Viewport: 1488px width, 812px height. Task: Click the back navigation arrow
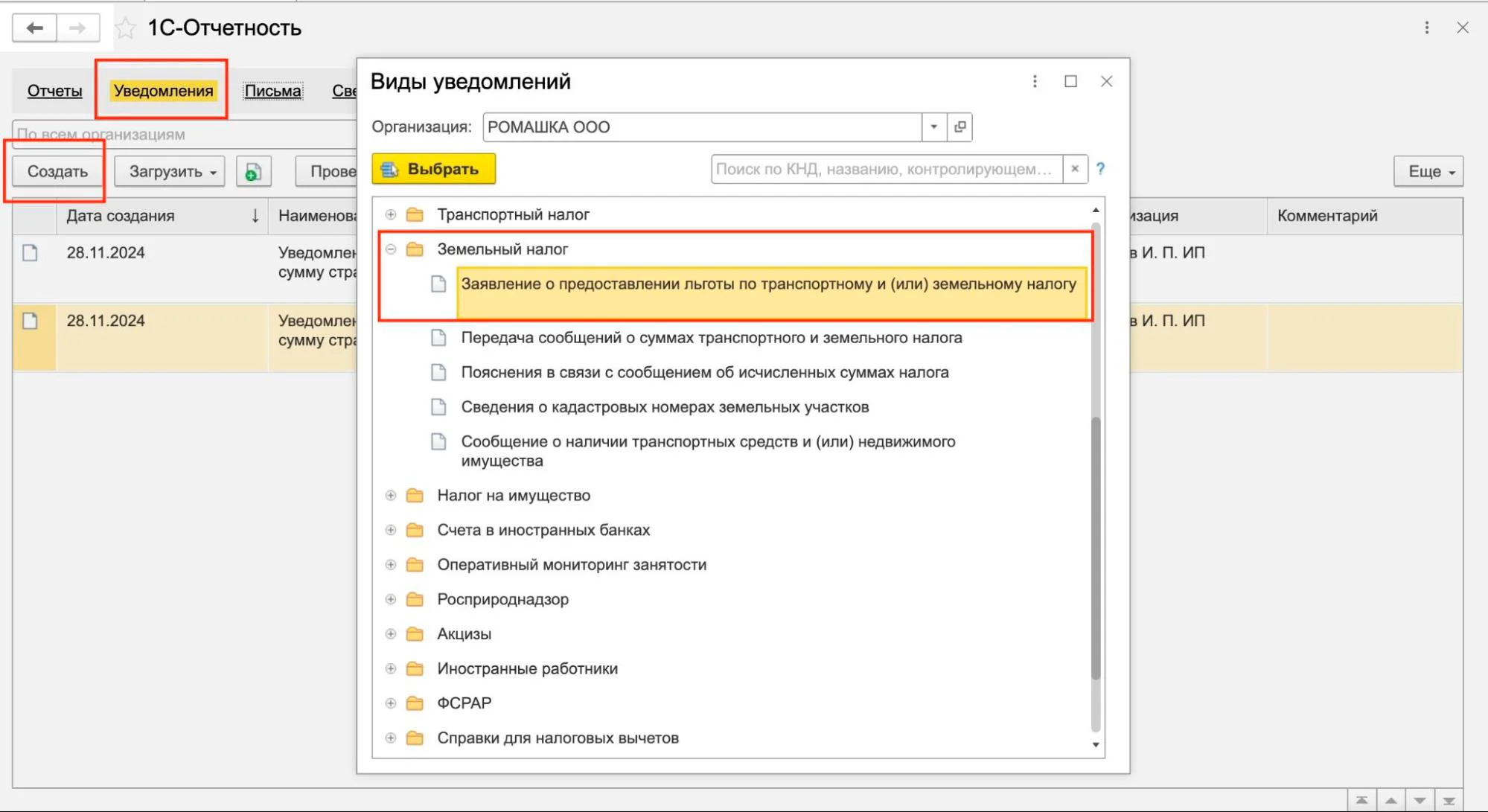point(34,28)
